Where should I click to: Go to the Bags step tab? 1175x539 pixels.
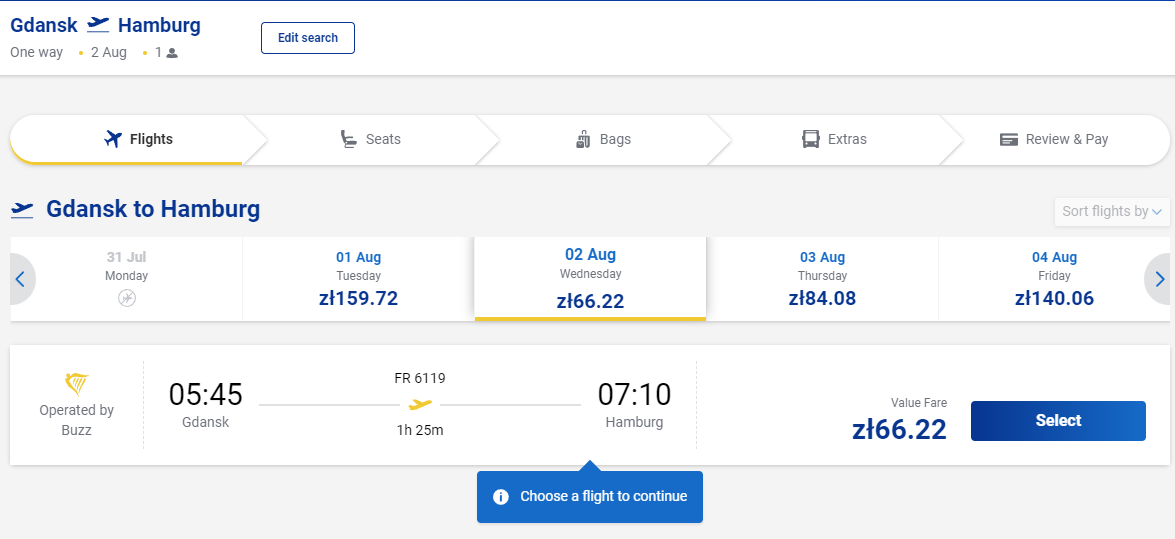pyautogui.click(x=603, y=139)
